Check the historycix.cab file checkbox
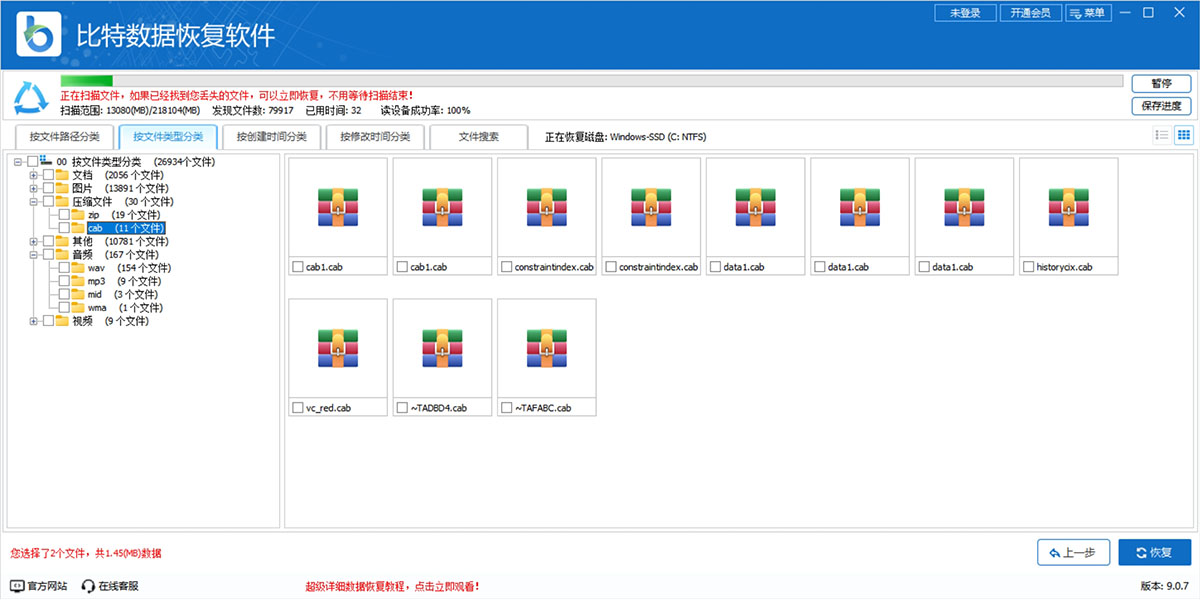Viewport: 1200px width, 600px height. (1029, 267)
